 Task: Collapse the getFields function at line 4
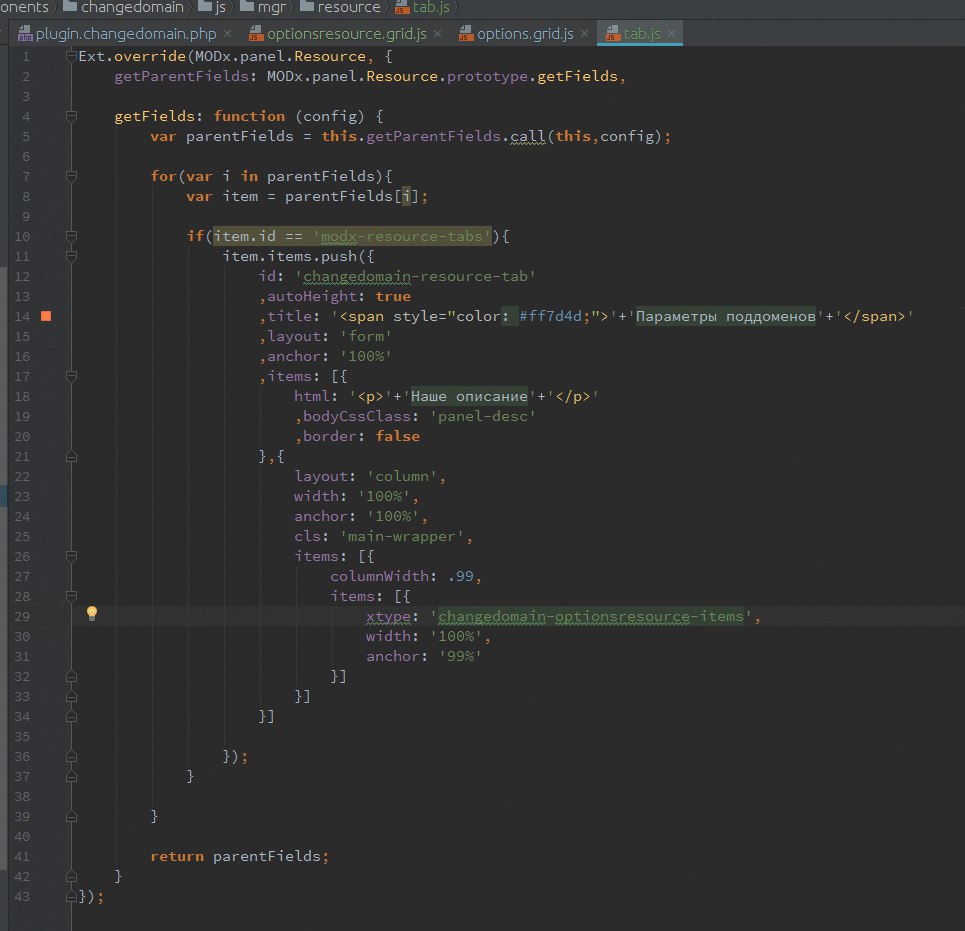click(71, 116)
